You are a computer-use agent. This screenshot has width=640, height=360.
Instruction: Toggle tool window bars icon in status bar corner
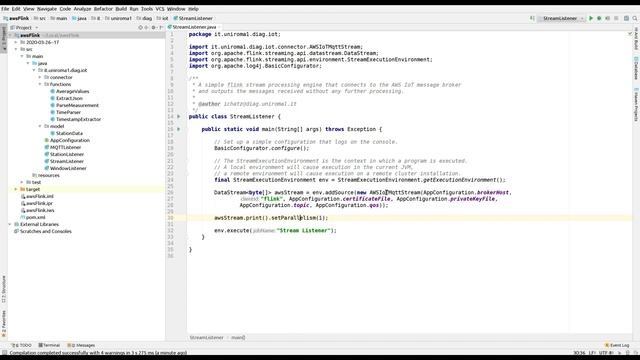click(4, 353)
